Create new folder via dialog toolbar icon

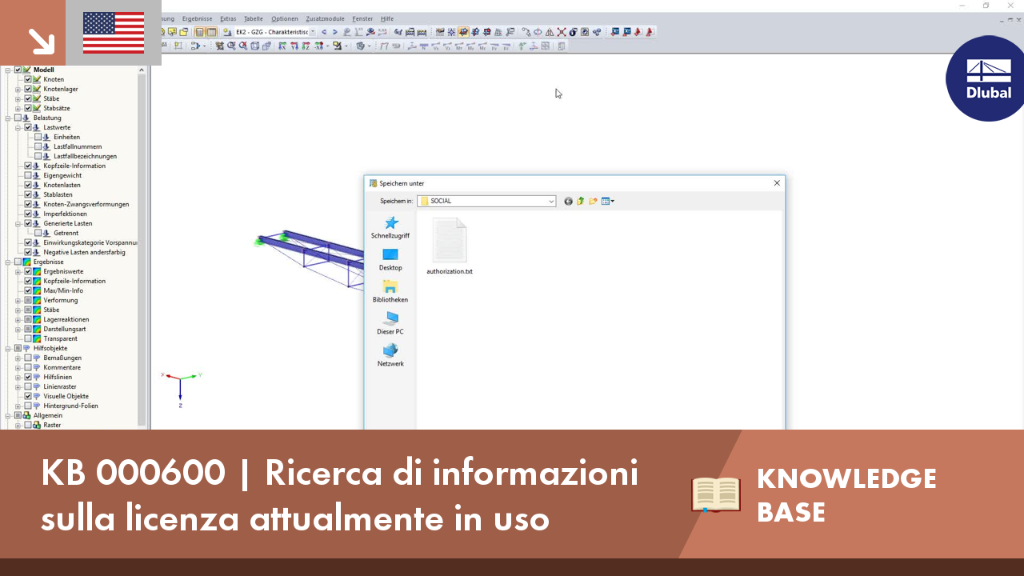click(x=593, y=201)
